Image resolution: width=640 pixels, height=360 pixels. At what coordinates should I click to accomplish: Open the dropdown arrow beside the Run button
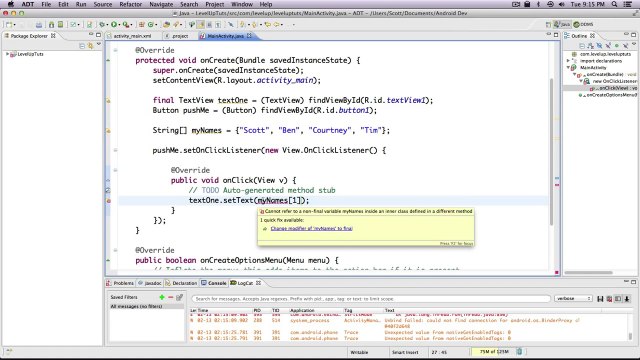point(119,25)
